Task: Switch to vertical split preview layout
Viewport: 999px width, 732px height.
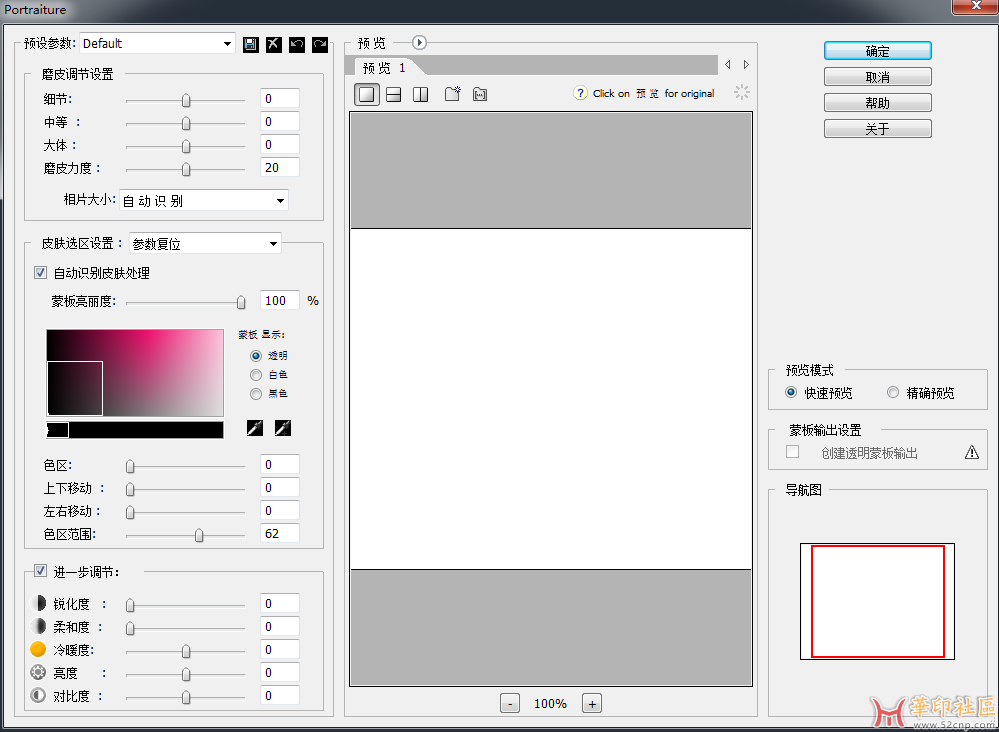Action: 421,93
